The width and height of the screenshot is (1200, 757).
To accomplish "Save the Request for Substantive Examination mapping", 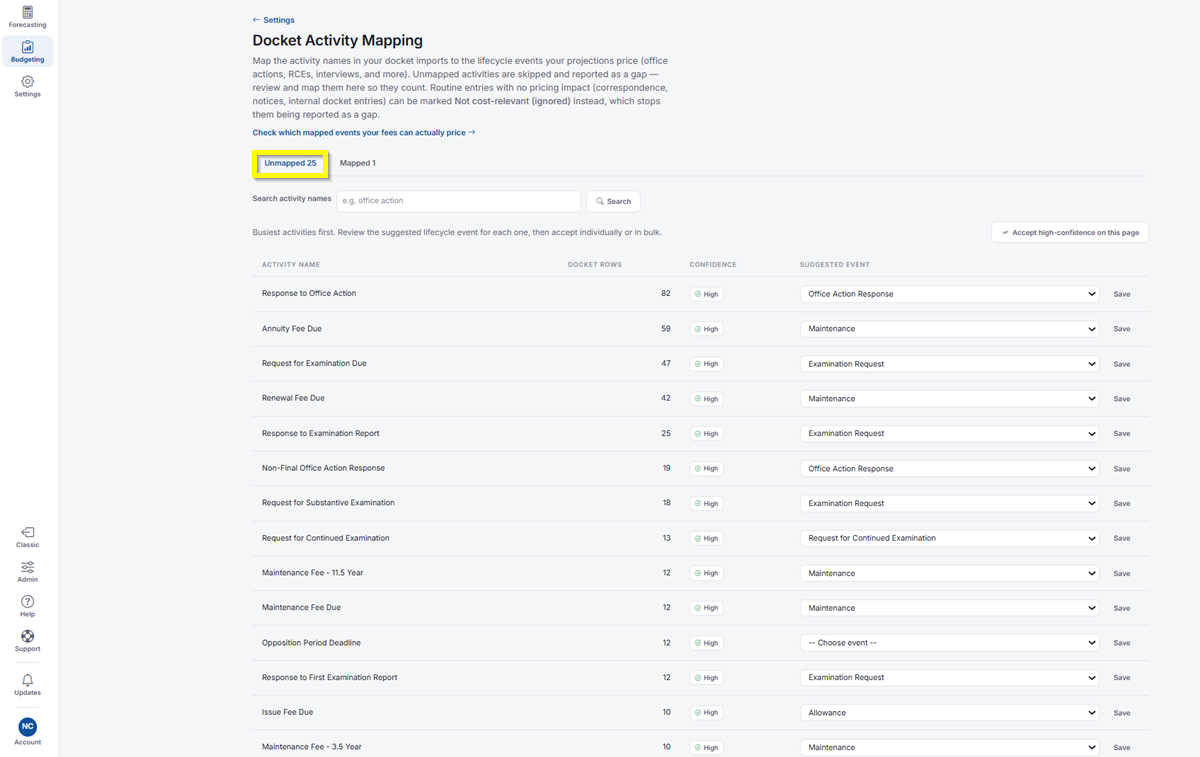I will (x=1122, y=503).
